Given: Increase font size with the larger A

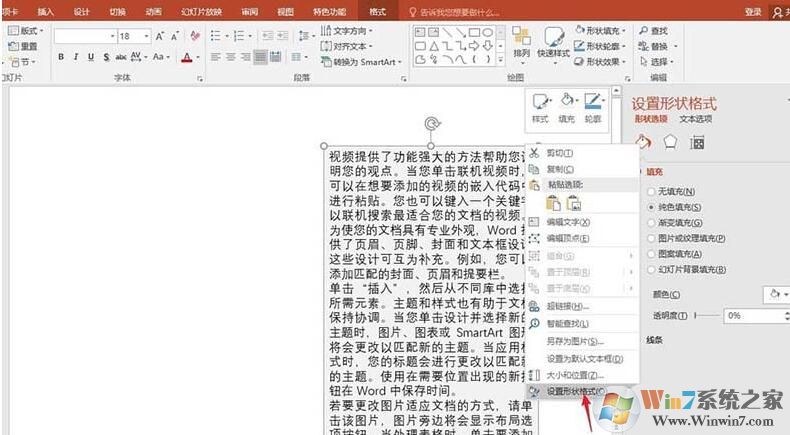Looking at the screenshot, I should click(159, 36).
